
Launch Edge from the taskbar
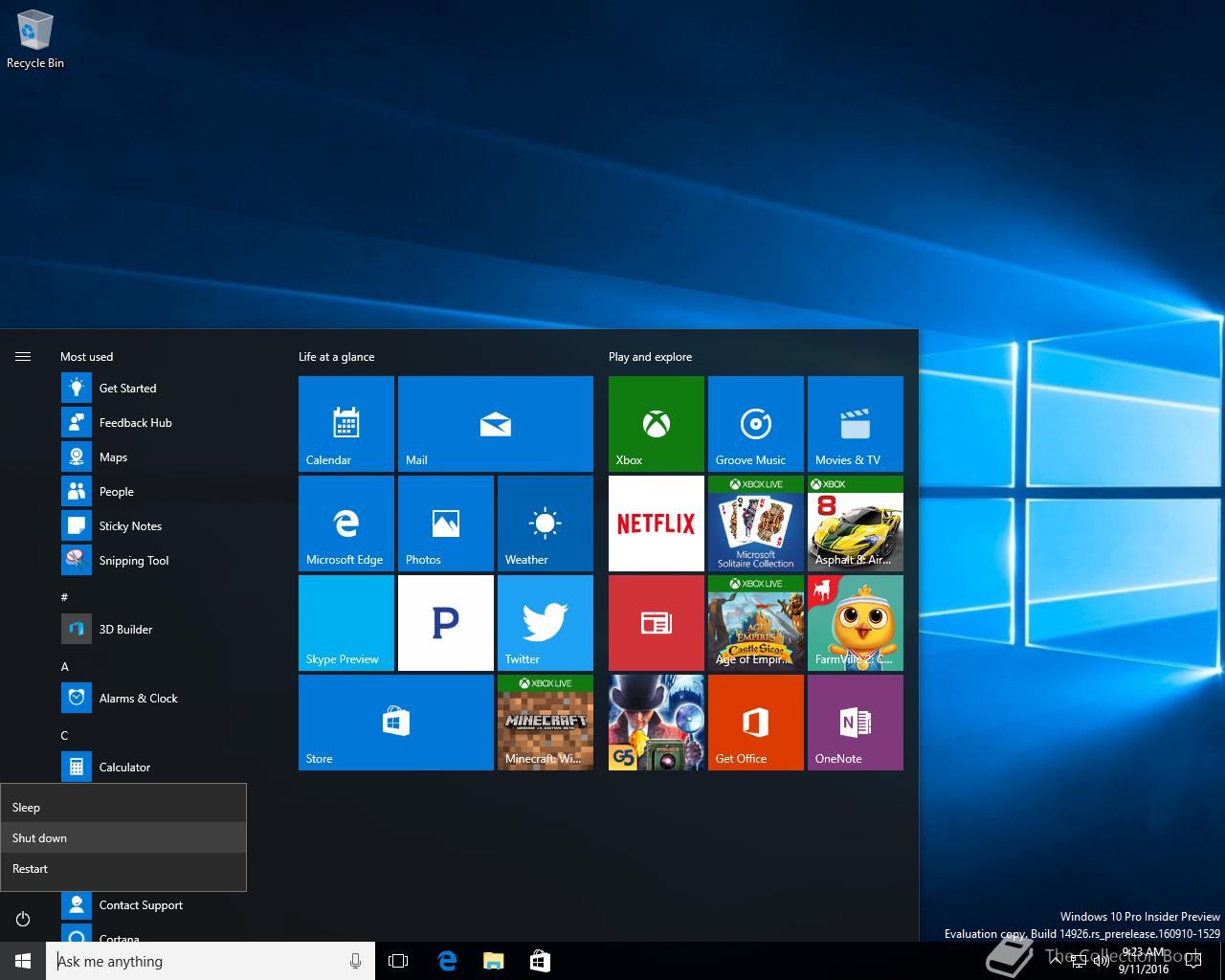point(447,961)
